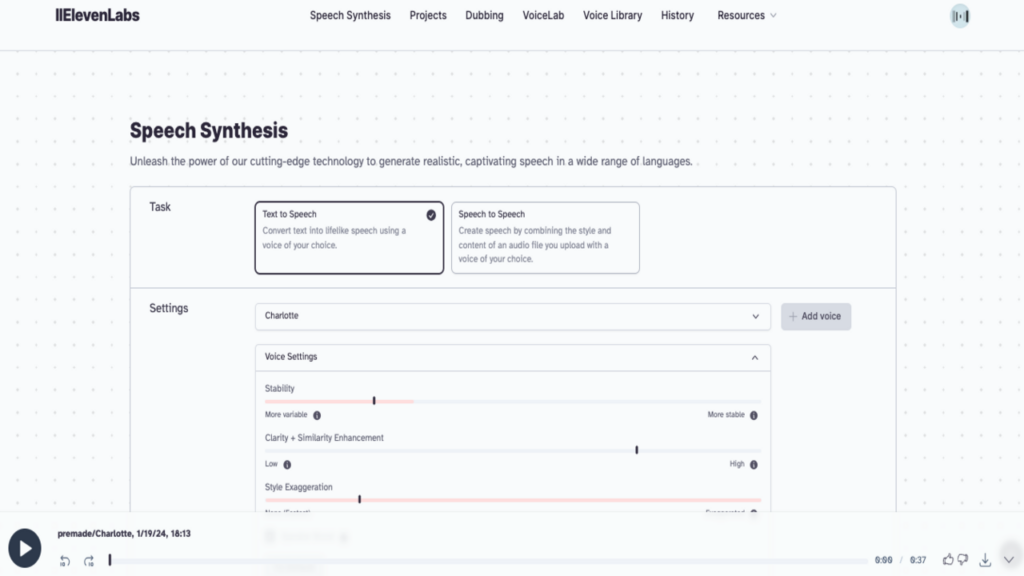Screen dimensions: 1024x576
Task: Click the rewind 10 seconds icon
Action: click(65, 561)
